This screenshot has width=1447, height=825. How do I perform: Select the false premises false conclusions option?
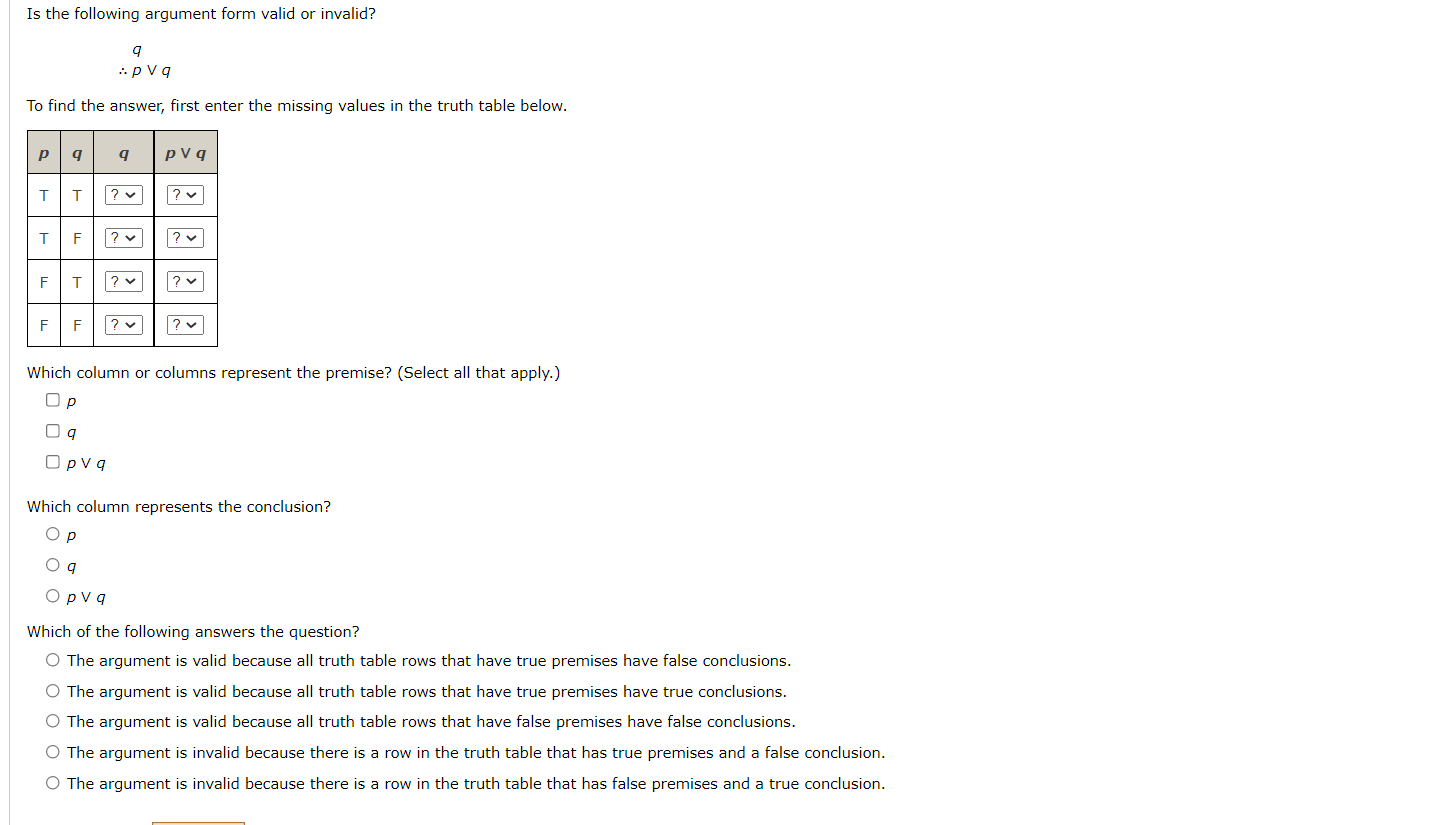(52, 721)
